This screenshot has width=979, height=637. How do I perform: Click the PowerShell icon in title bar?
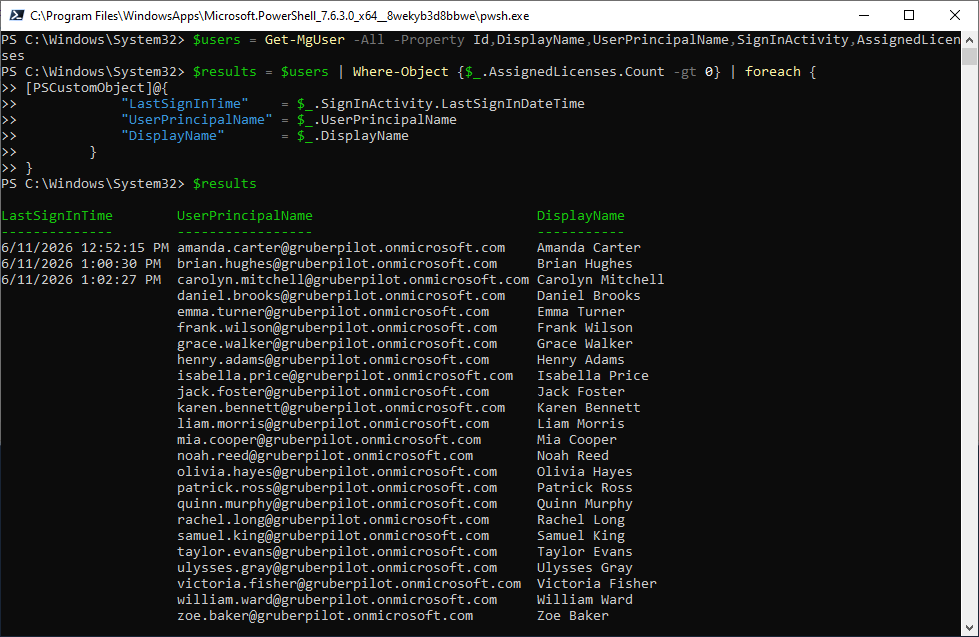17,16
